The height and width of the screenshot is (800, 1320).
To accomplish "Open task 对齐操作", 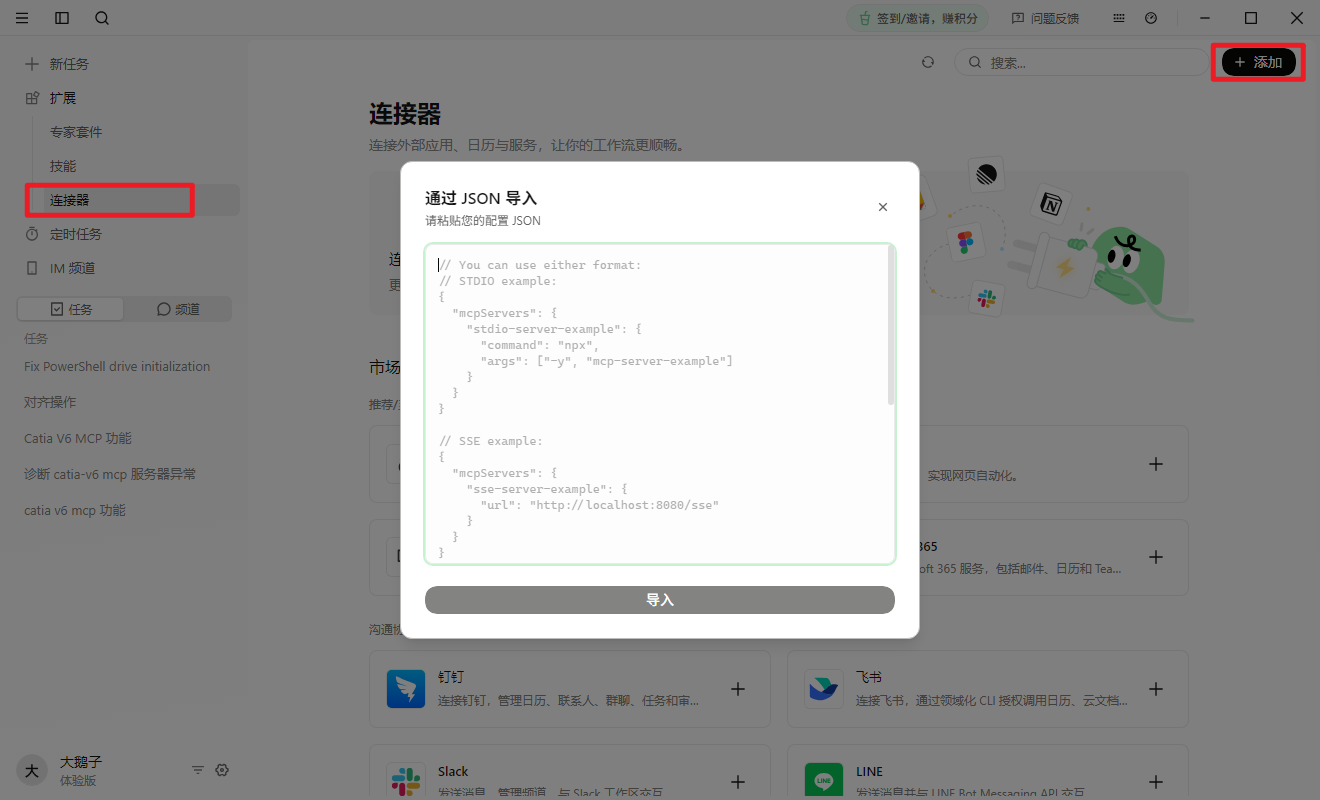I will point(50,403).
